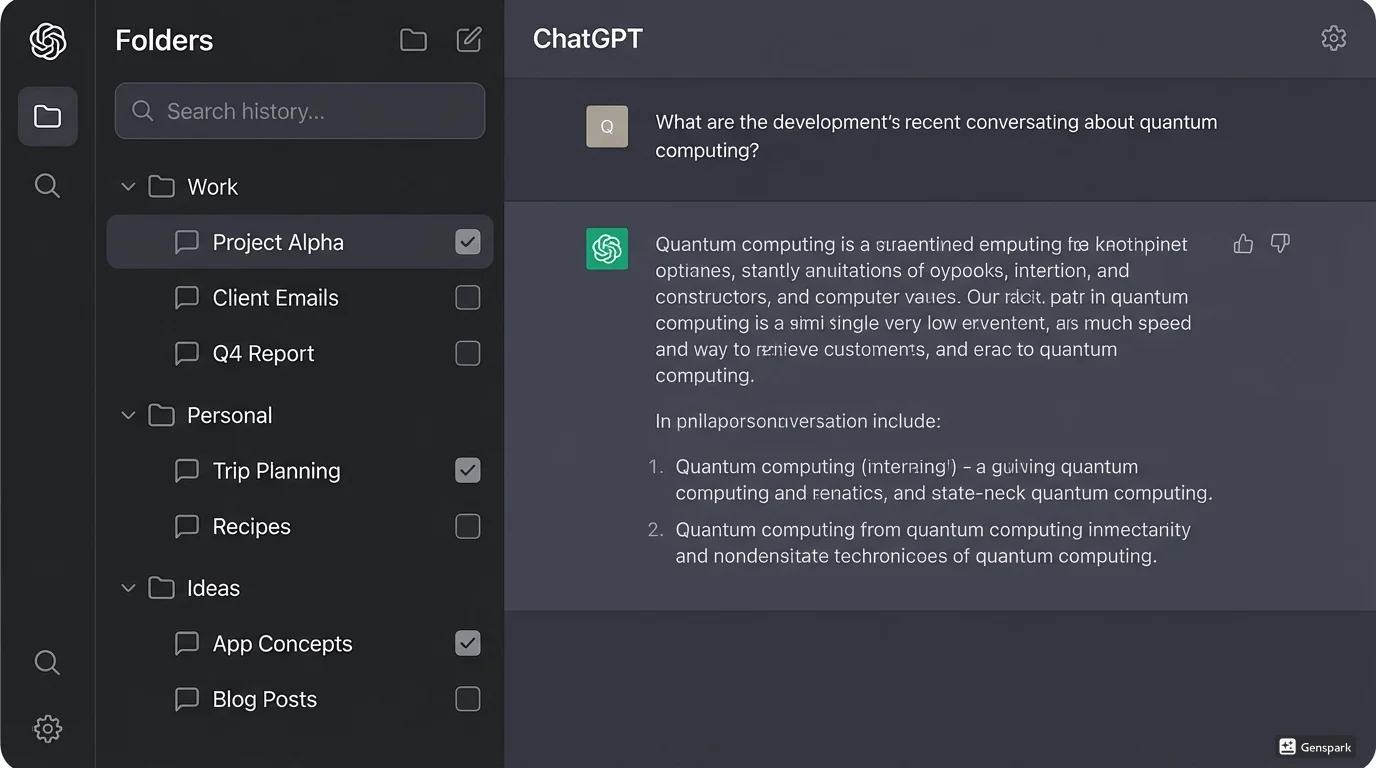Select the Q4 Report chat

coord(263,353)
